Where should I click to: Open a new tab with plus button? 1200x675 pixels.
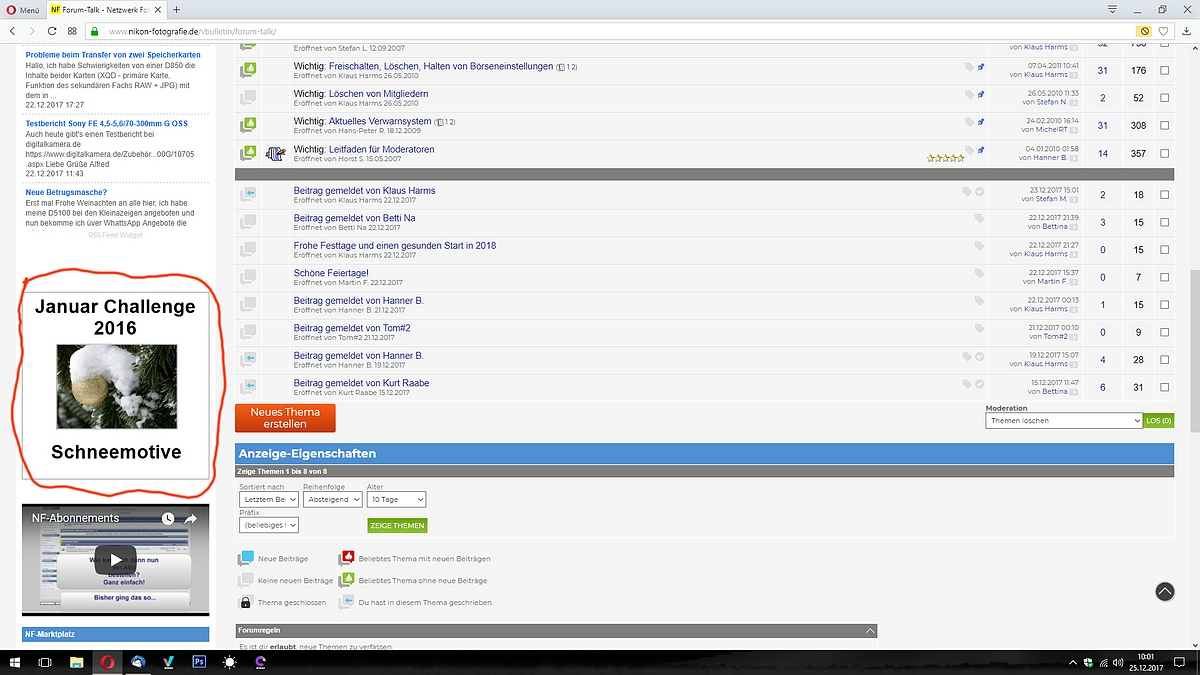click(x=176, y=9)
